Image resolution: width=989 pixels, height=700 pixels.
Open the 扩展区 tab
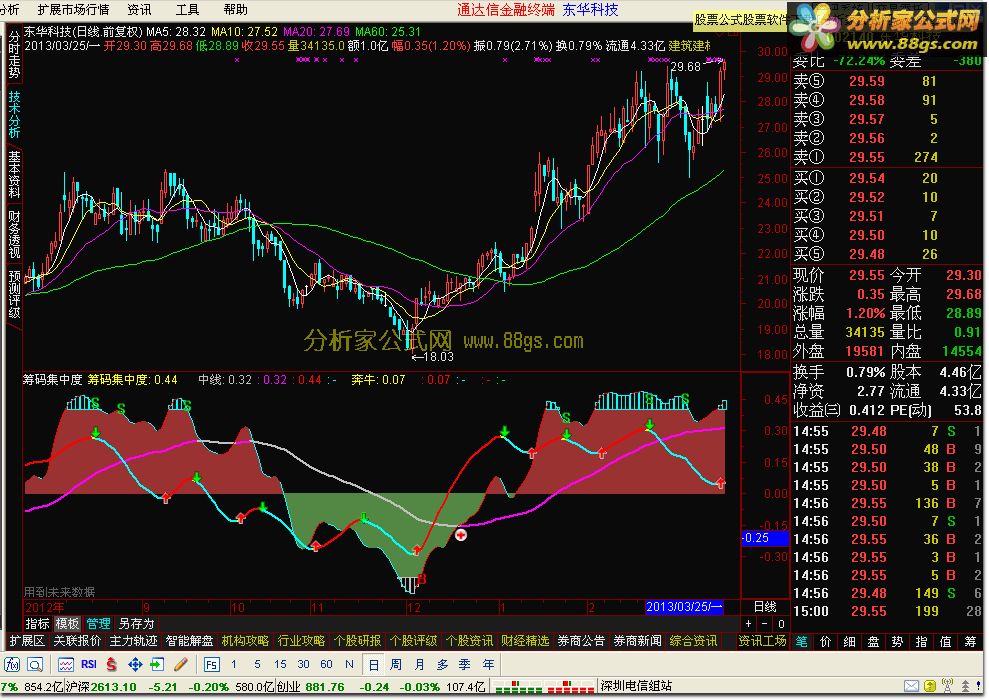[27, 641]
